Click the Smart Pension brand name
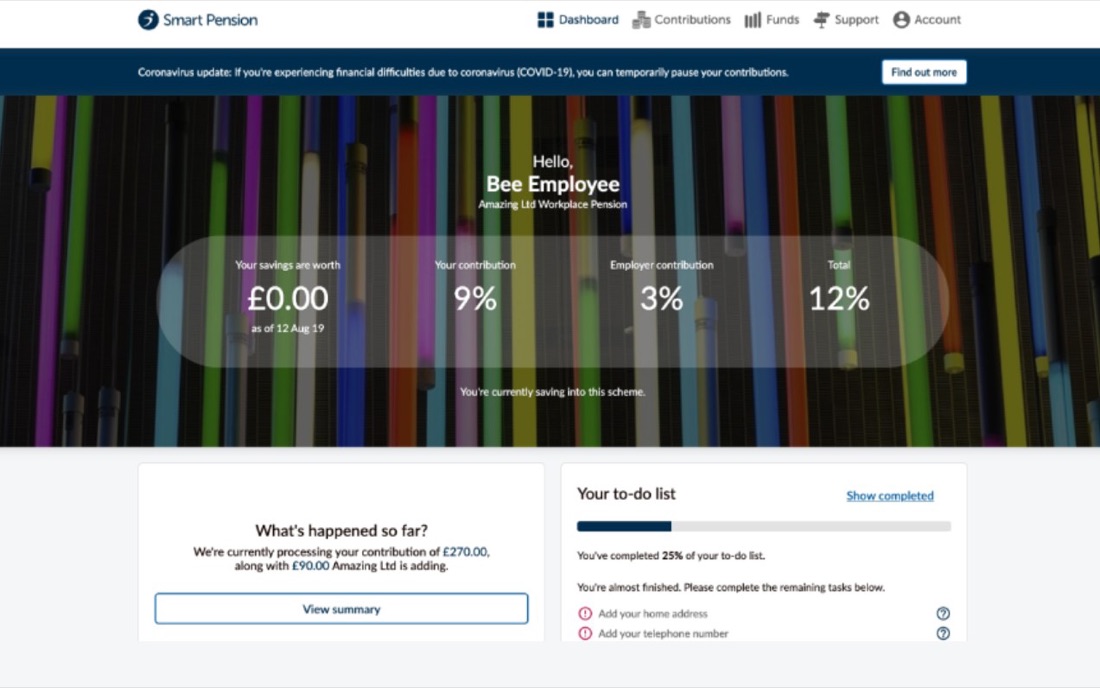Image resolution: width=1100 pixels, height=688 pixels. click(x=210, y=20)
